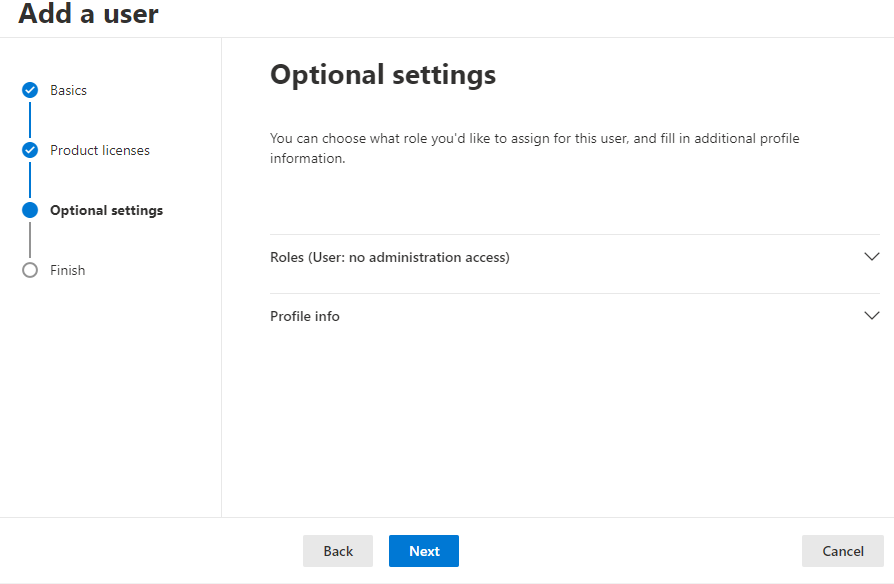Open Roles (User: no administration access) row

pos(575,257)
